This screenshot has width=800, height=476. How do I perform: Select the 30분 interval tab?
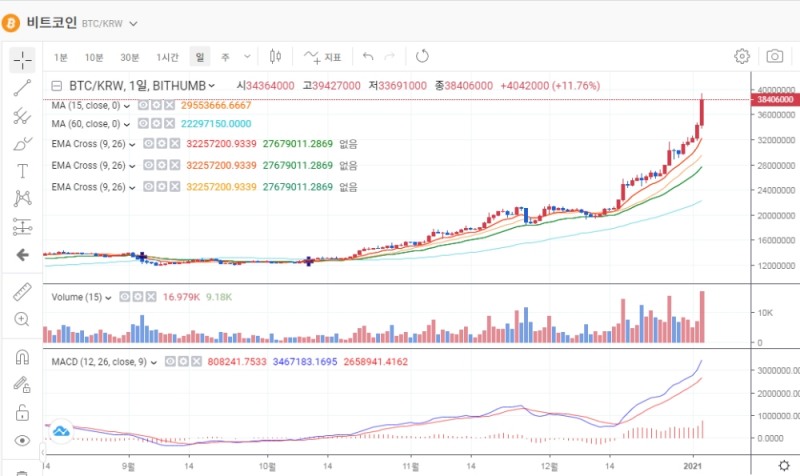(x=130, y=57)
